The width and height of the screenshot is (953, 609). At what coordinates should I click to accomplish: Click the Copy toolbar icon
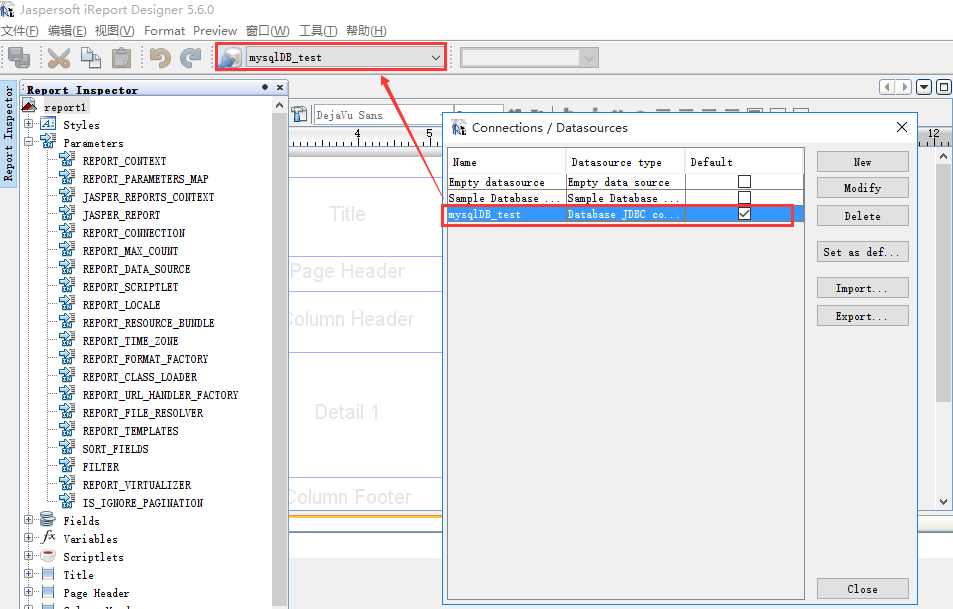pyautogui.click(x=91, y=58)
